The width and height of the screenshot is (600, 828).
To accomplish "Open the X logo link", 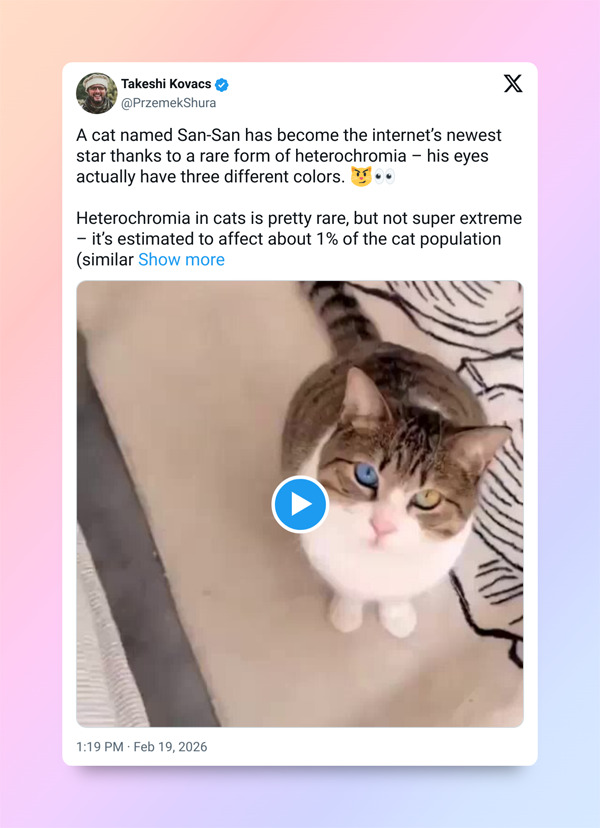I will pos(512,83).
